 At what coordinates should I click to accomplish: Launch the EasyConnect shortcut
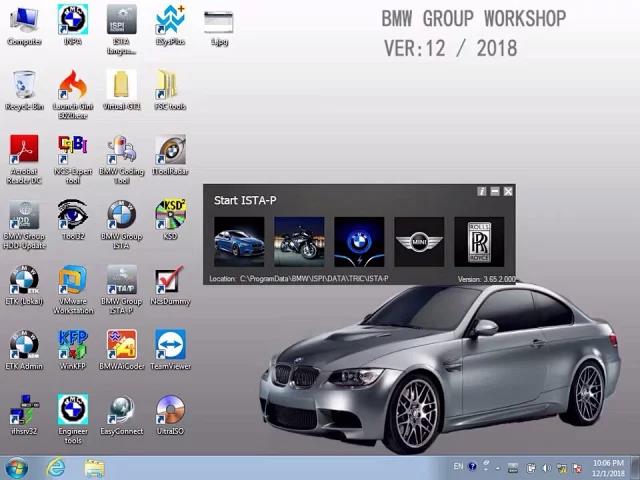coord(121,415)
